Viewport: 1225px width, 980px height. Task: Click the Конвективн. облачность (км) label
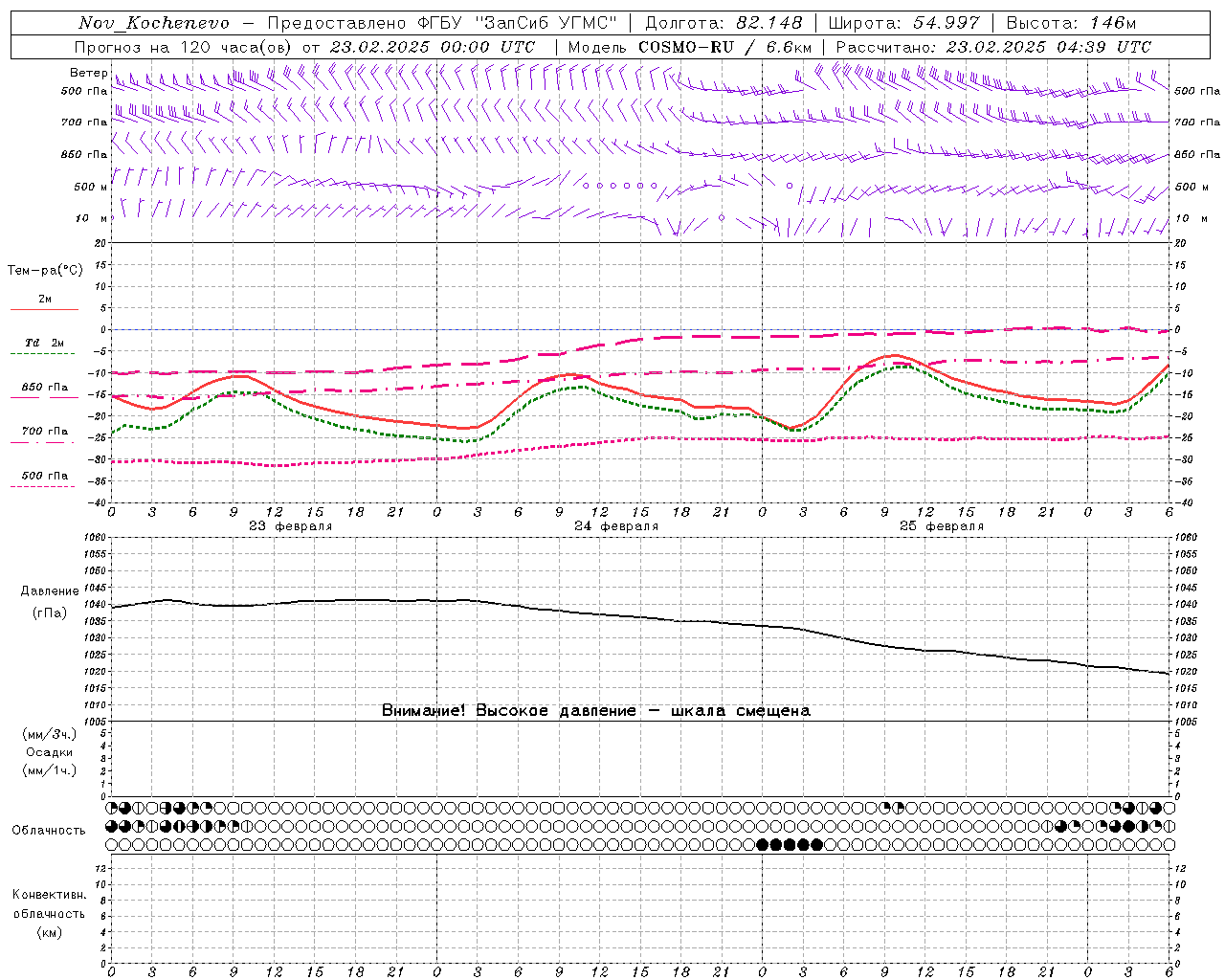[x=50, y=913]
